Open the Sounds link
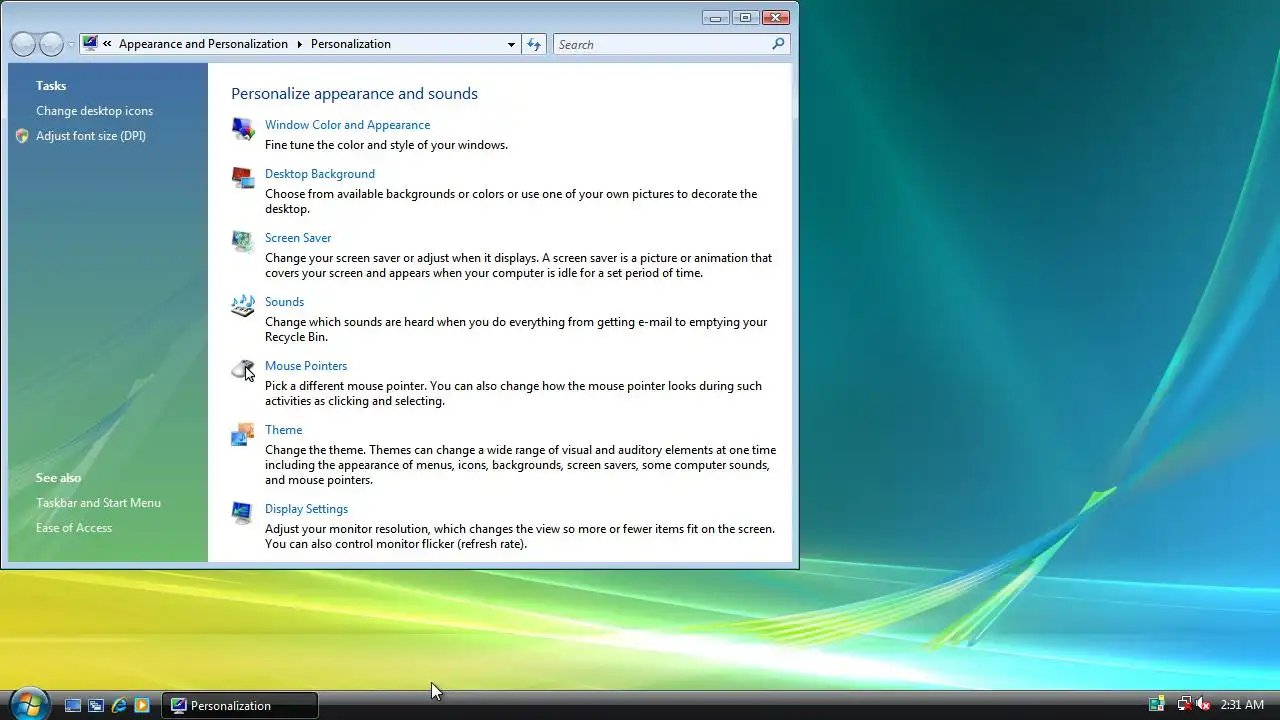1280x720 pixels. (x=284, y=302)
